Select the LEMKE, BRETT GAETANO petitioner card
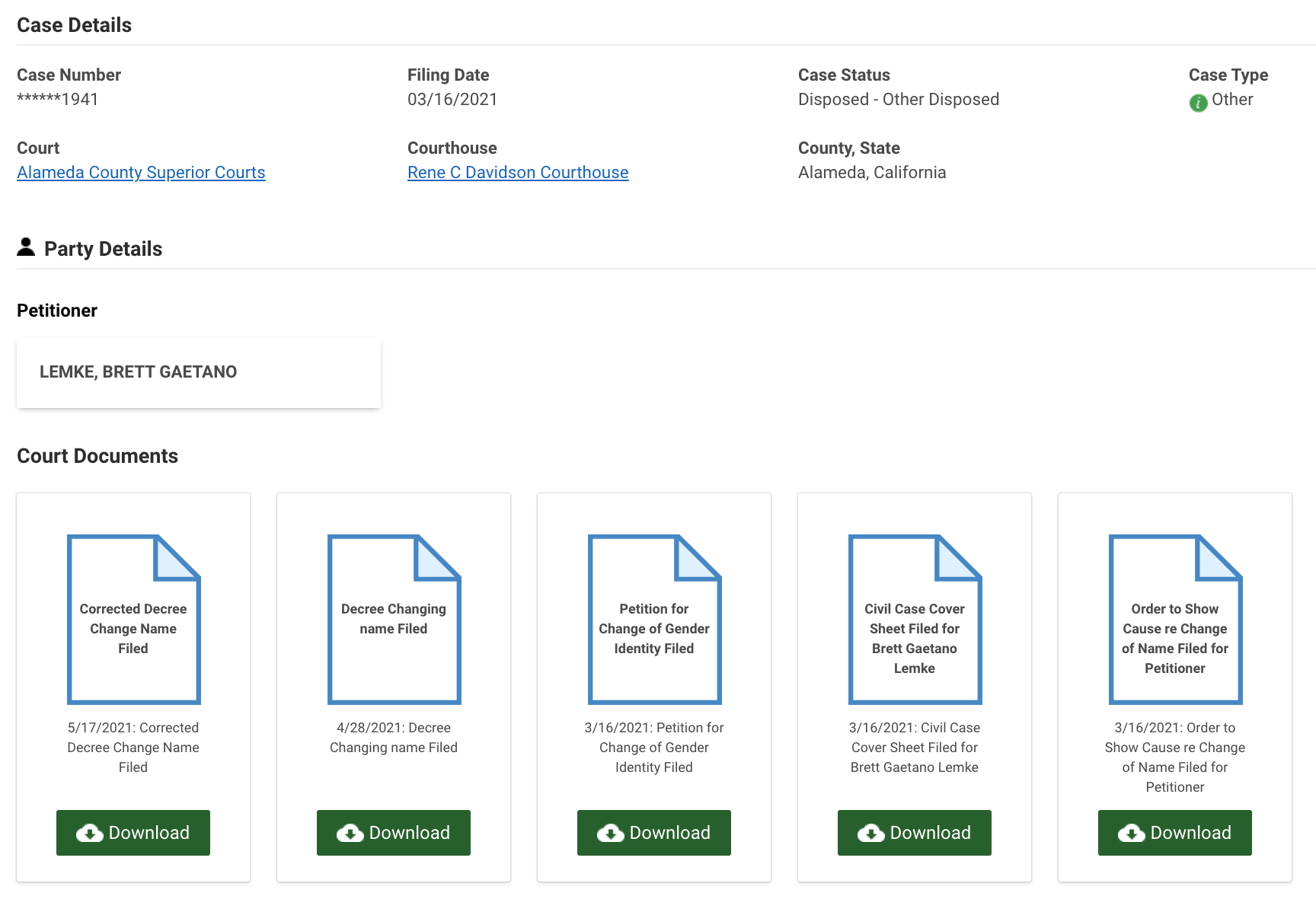The image size is (1316, 912). point(199,373)
